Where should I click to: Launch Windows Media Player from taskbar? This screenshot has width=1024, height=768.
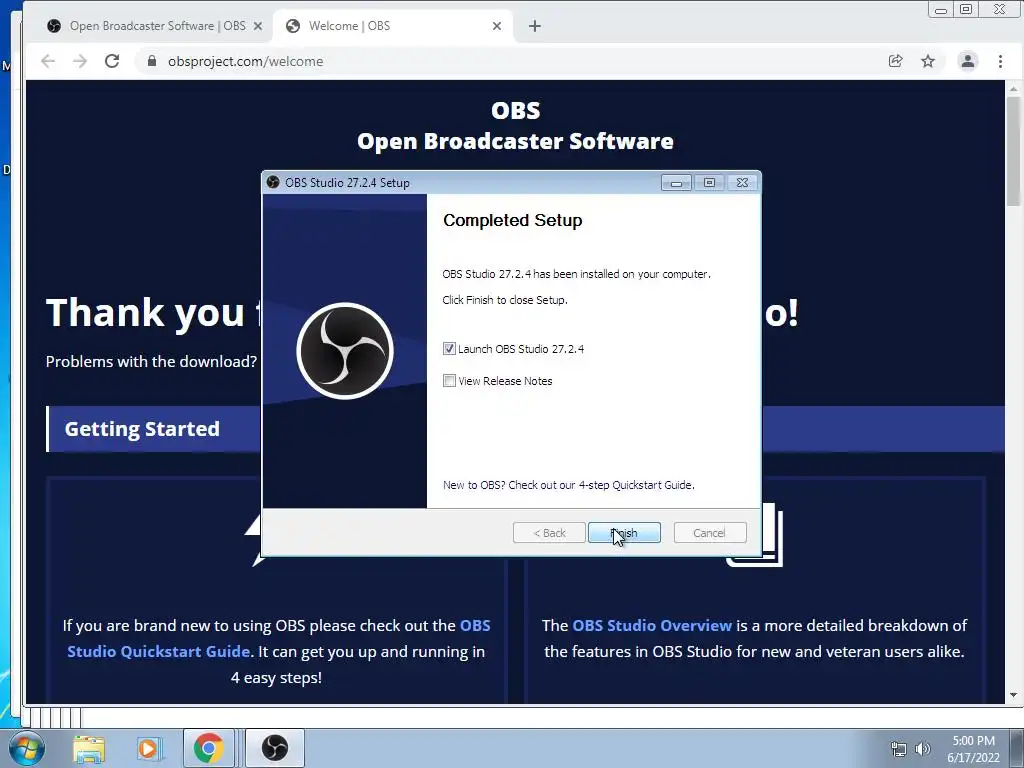[148, 748]
